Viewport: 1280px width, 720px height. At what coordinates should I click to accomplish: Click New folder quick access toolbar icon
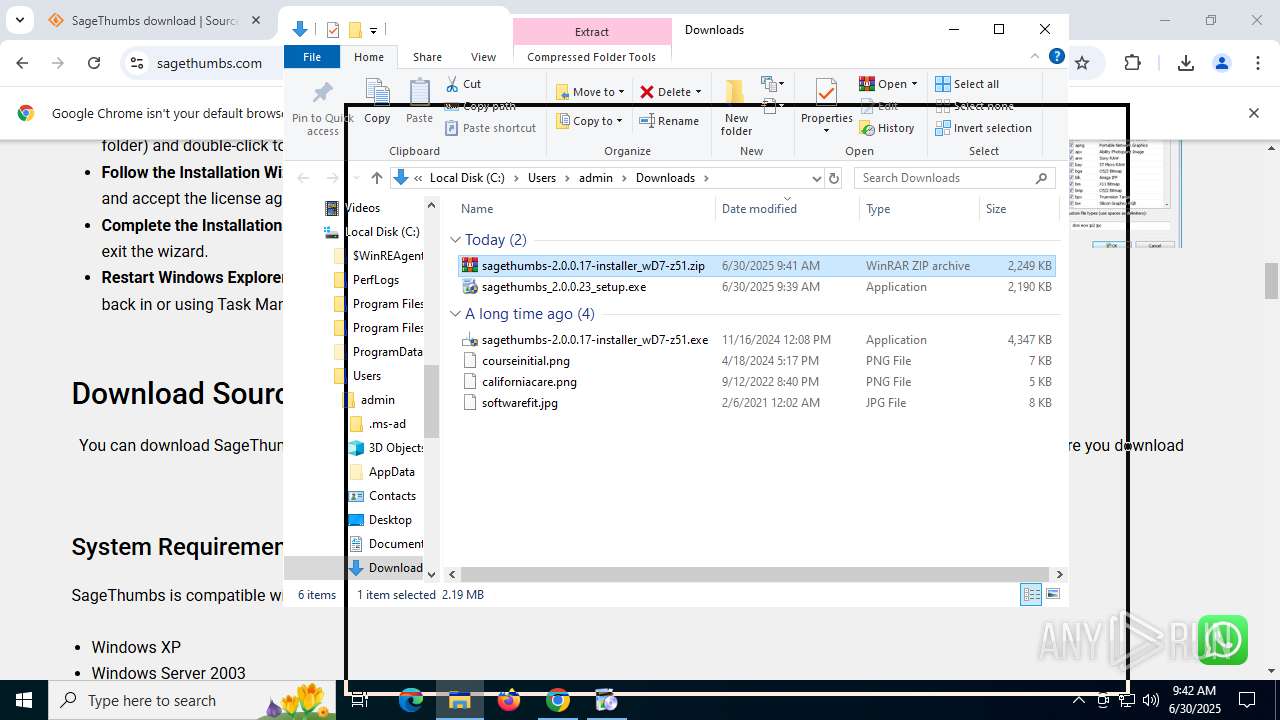pyautogui.click(x=355, y=30)
